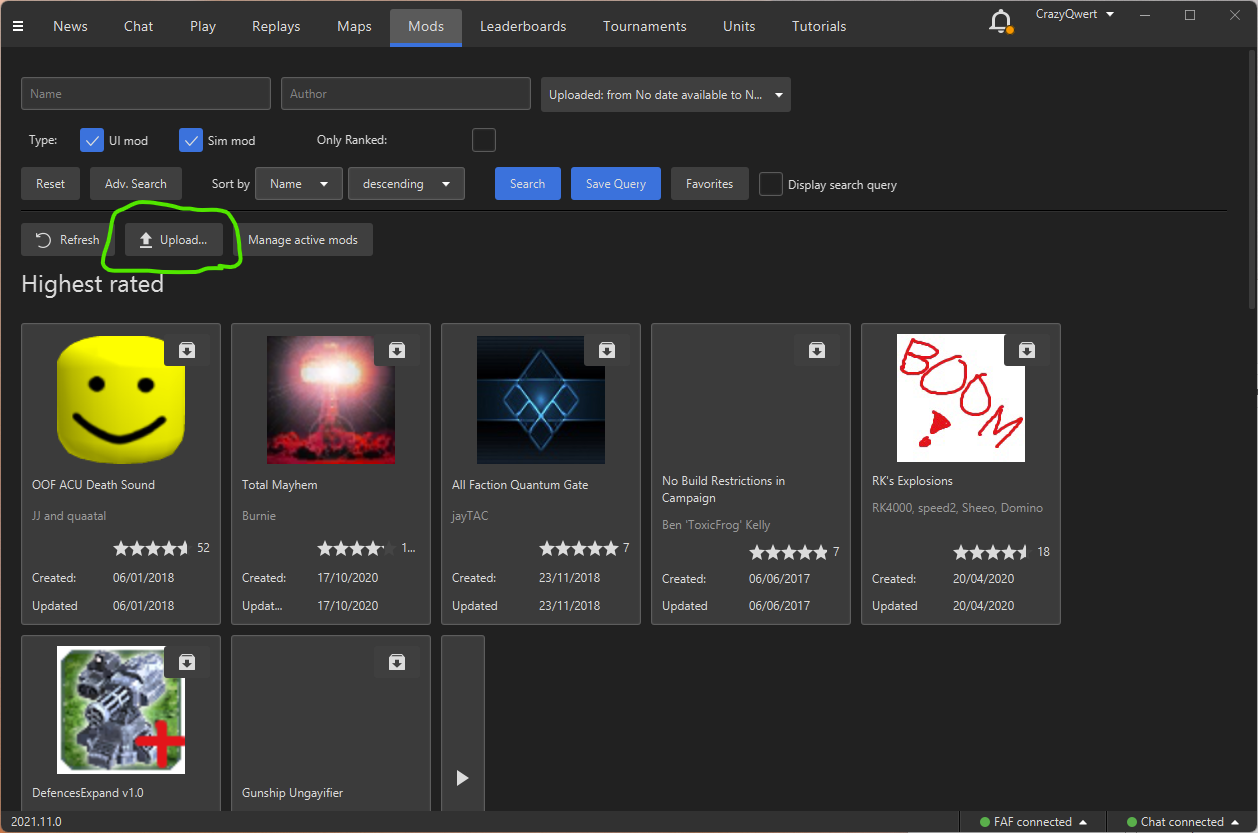Image resolution: width=1258 pixels, height=833 pixels.
Task: Open the OOF ACU Death Sound thumbnail
Action: 121,398
